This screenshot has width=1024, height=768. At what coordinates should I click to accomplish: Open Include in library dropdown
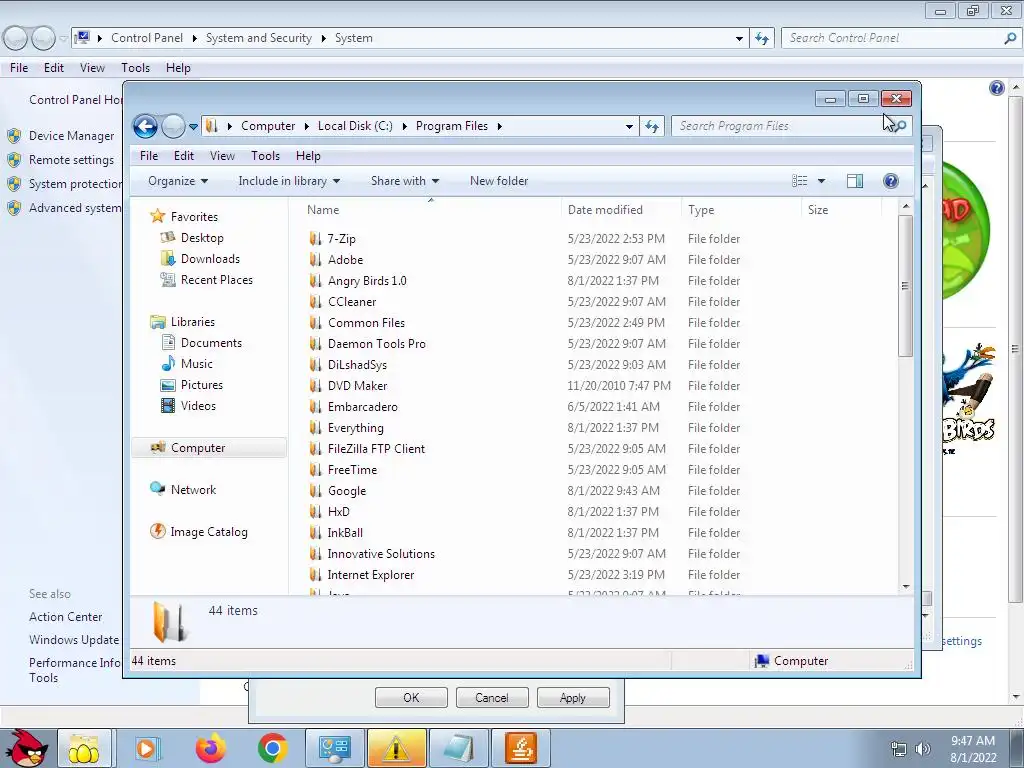click(x=289, y=181)
